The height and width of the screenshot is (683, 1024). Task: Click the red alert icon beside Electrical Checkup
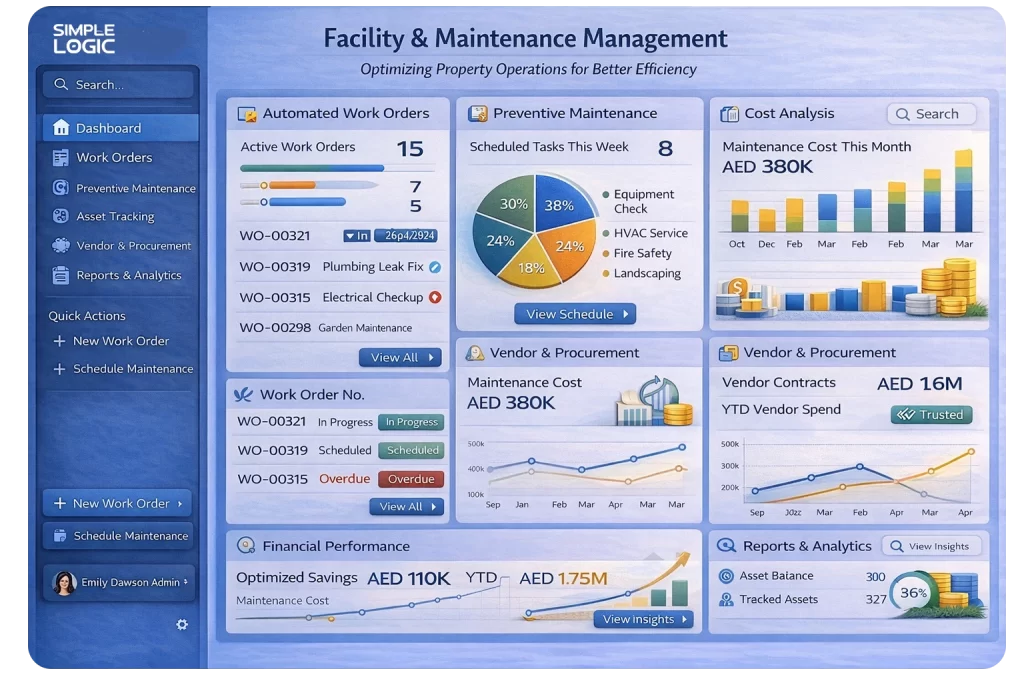pos(435,297)
